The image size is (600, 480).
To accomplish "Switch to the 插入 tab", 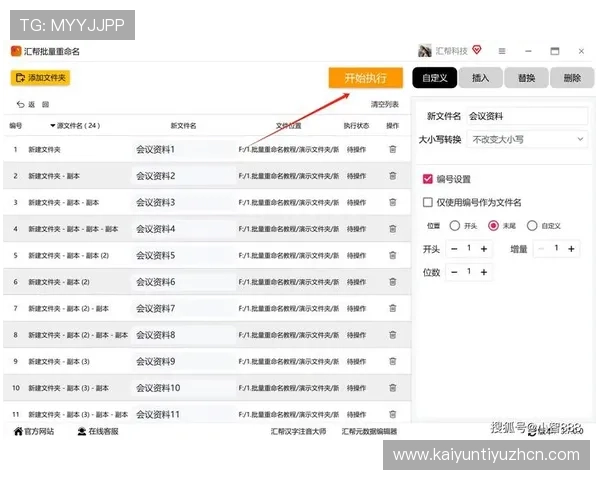I will pos(480,77).
